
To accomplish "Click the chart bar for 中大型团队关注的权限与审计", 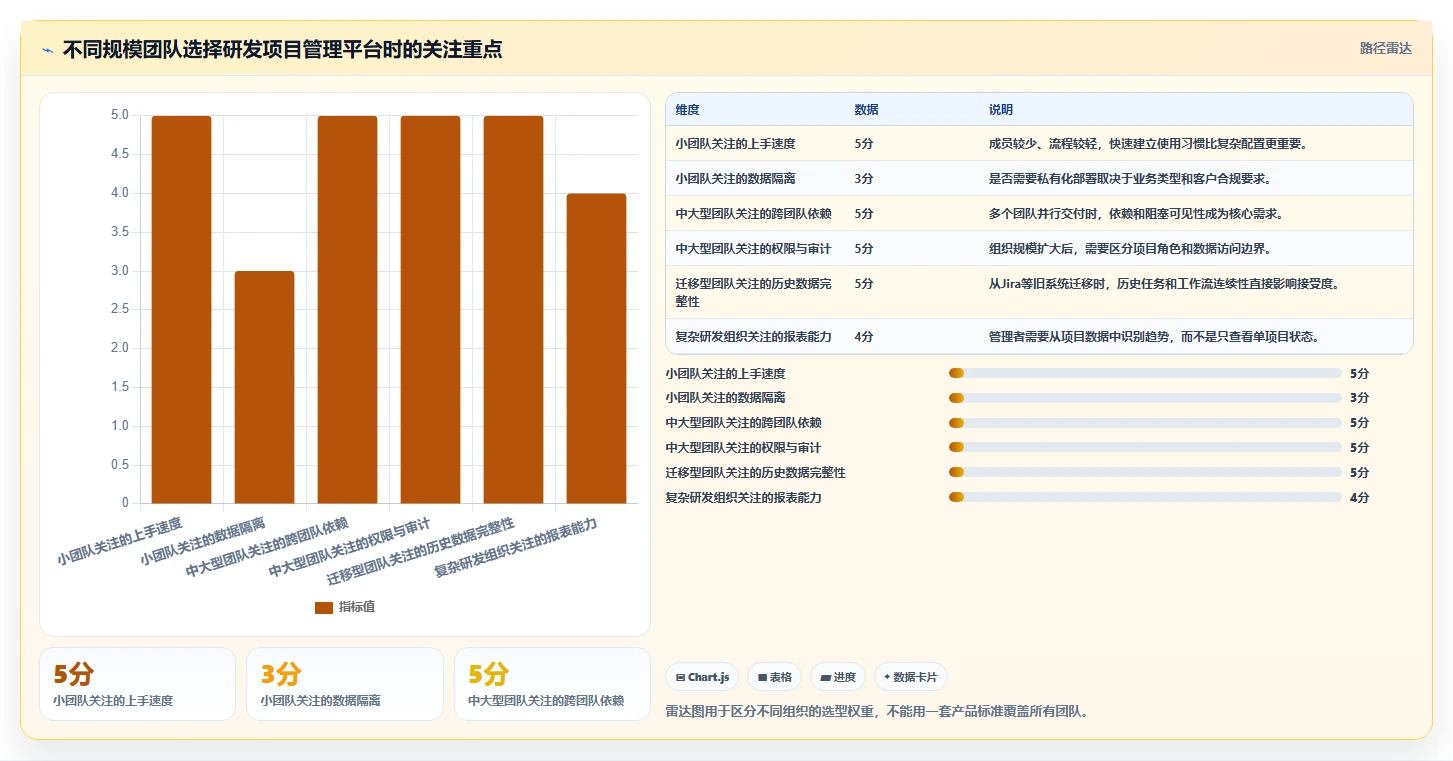I will coord(430,310).
